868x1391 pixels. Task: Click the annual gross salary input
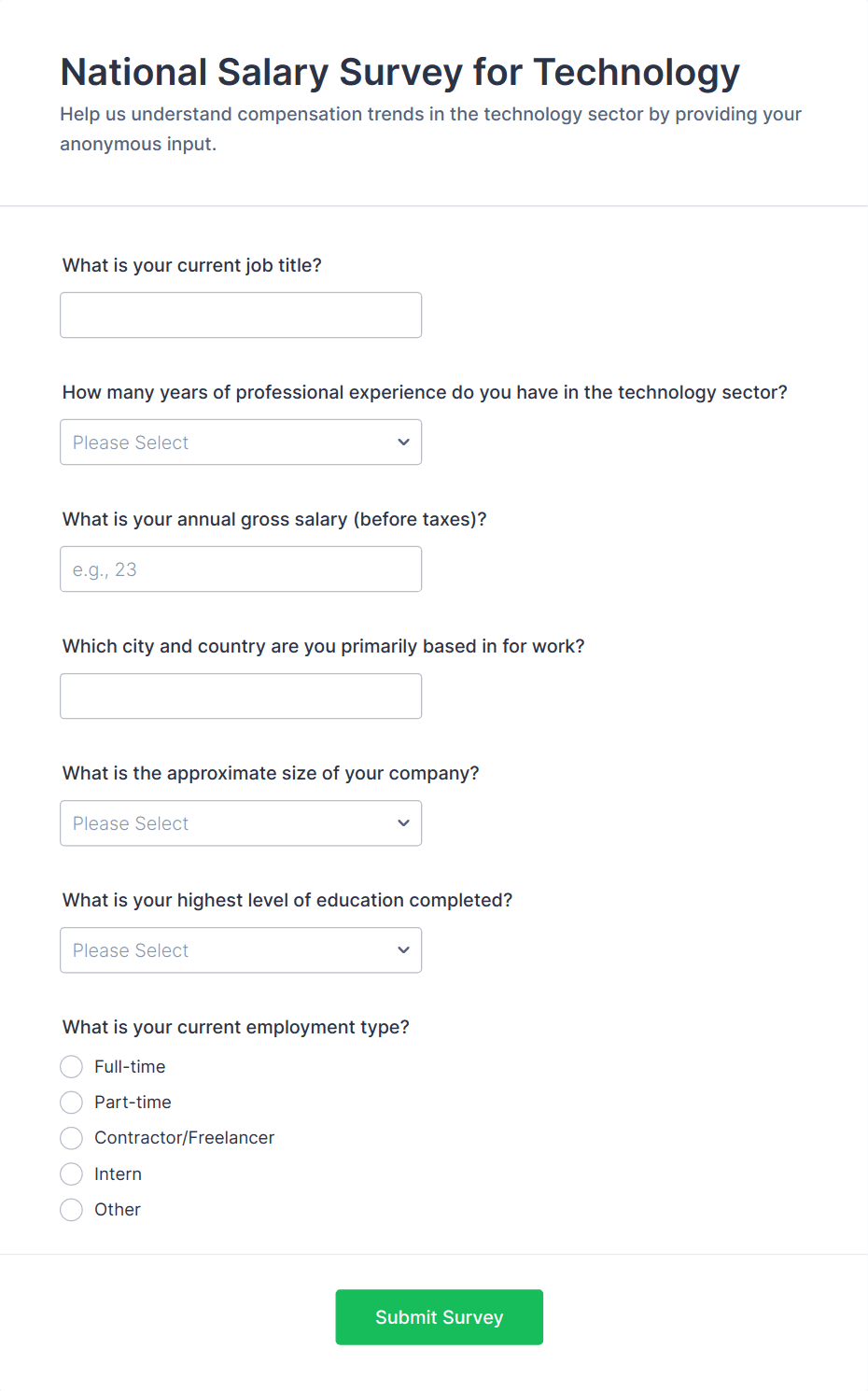[x=241, y=569]
